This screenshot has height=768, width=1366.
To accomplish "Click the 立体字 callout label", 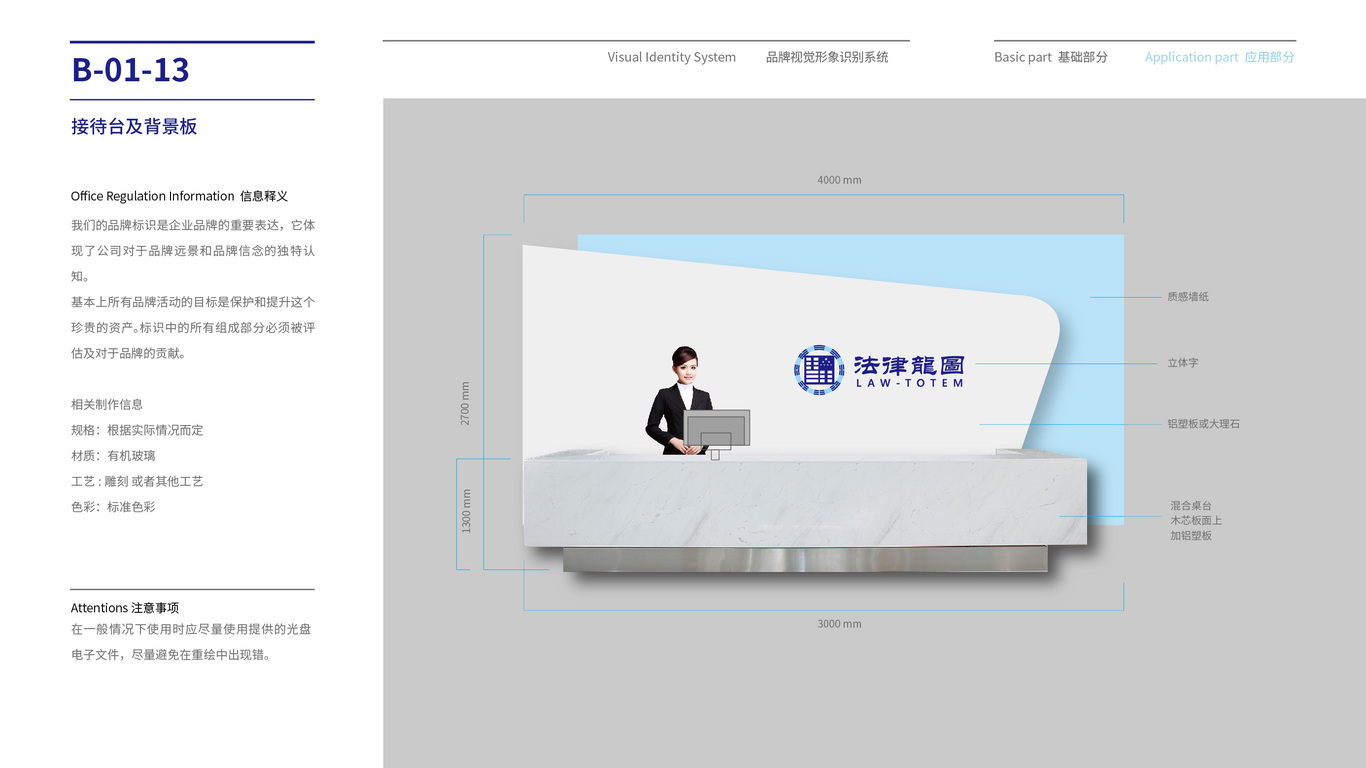I will (x=1183, y=363).
